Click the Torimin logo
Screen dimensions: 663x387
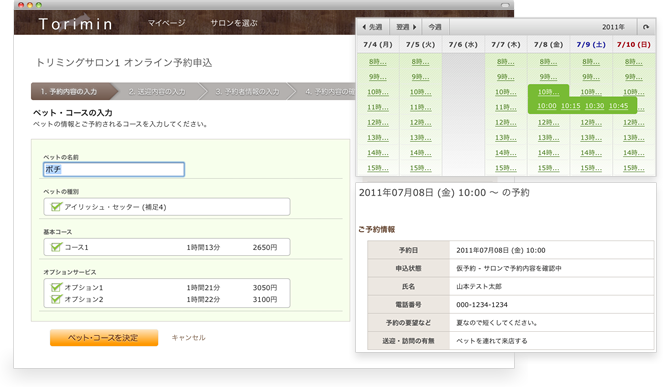[x=76, y=24]
